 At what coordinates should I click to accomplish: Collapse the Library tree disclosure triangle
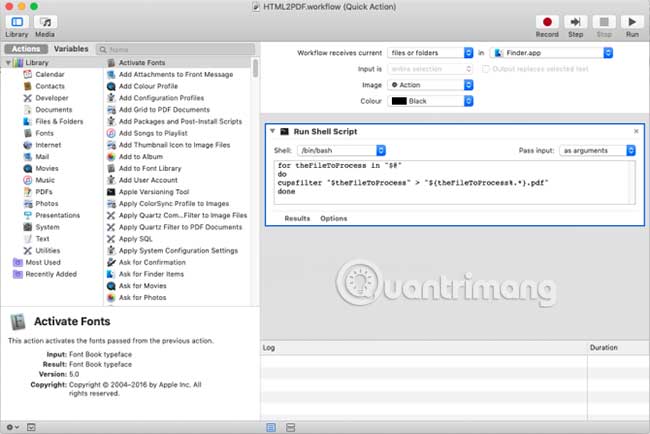point(8,63)
